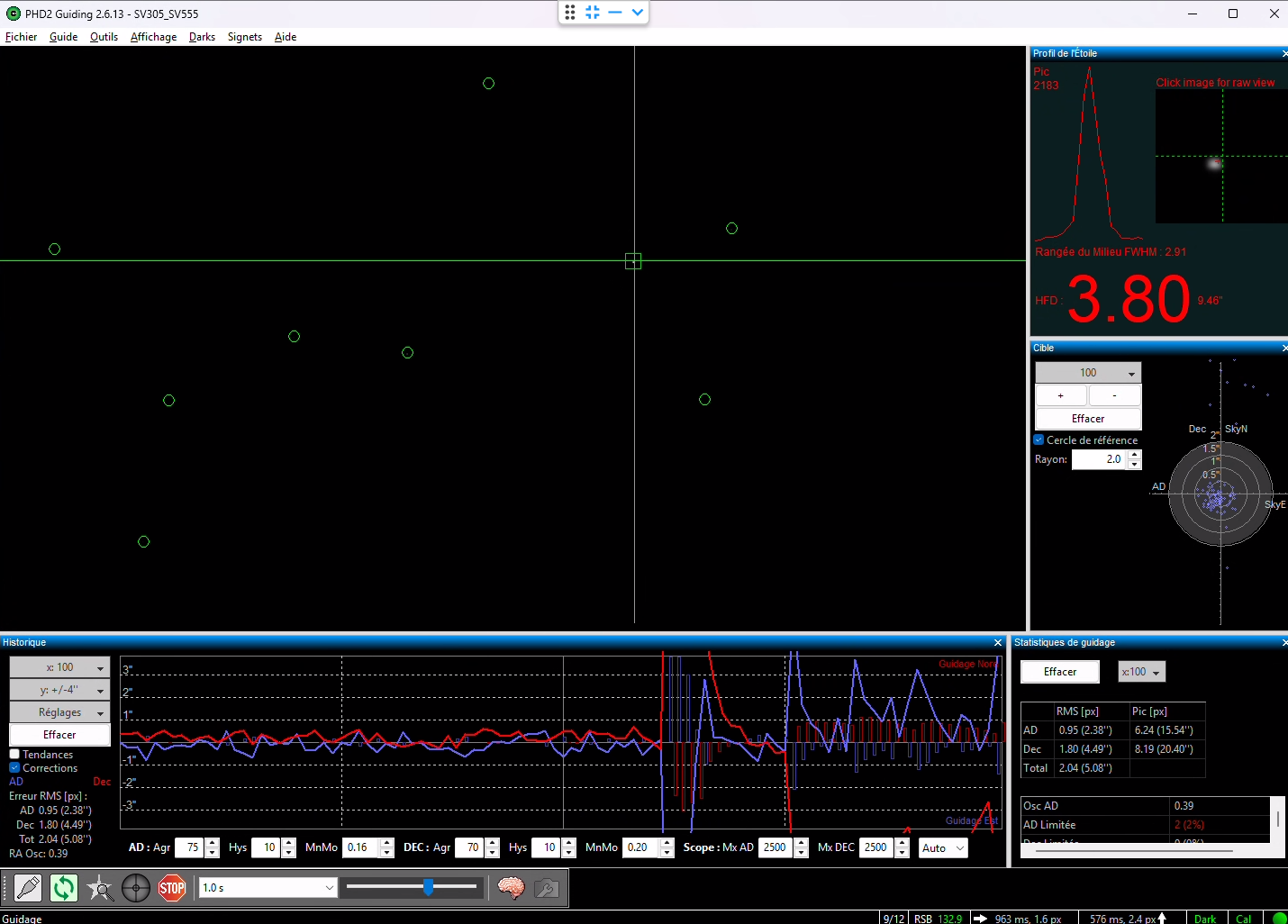Click Effacer in the Cible panel
Viewport: 1288px width, 924px height.
[x=1088, y=419]
